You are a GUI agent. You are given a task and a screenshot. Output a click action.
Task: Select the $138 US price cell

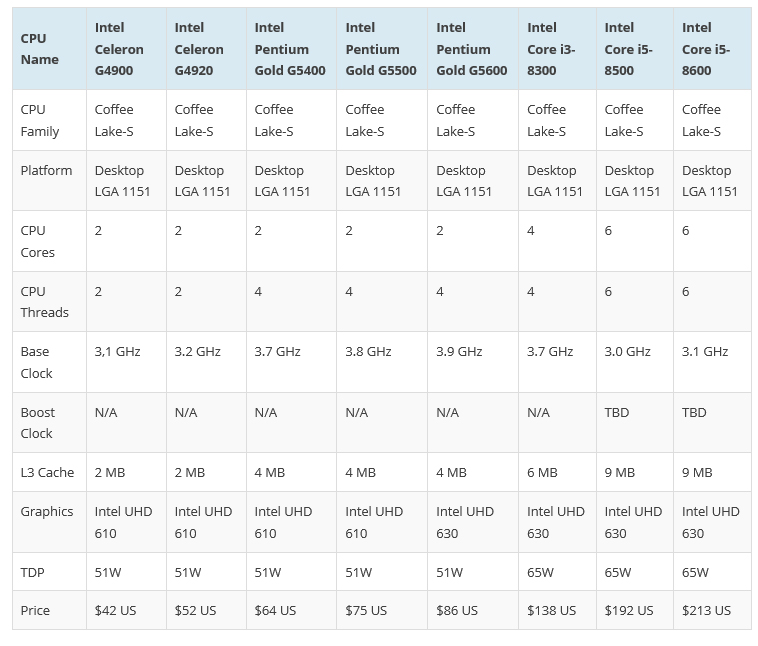551,610
